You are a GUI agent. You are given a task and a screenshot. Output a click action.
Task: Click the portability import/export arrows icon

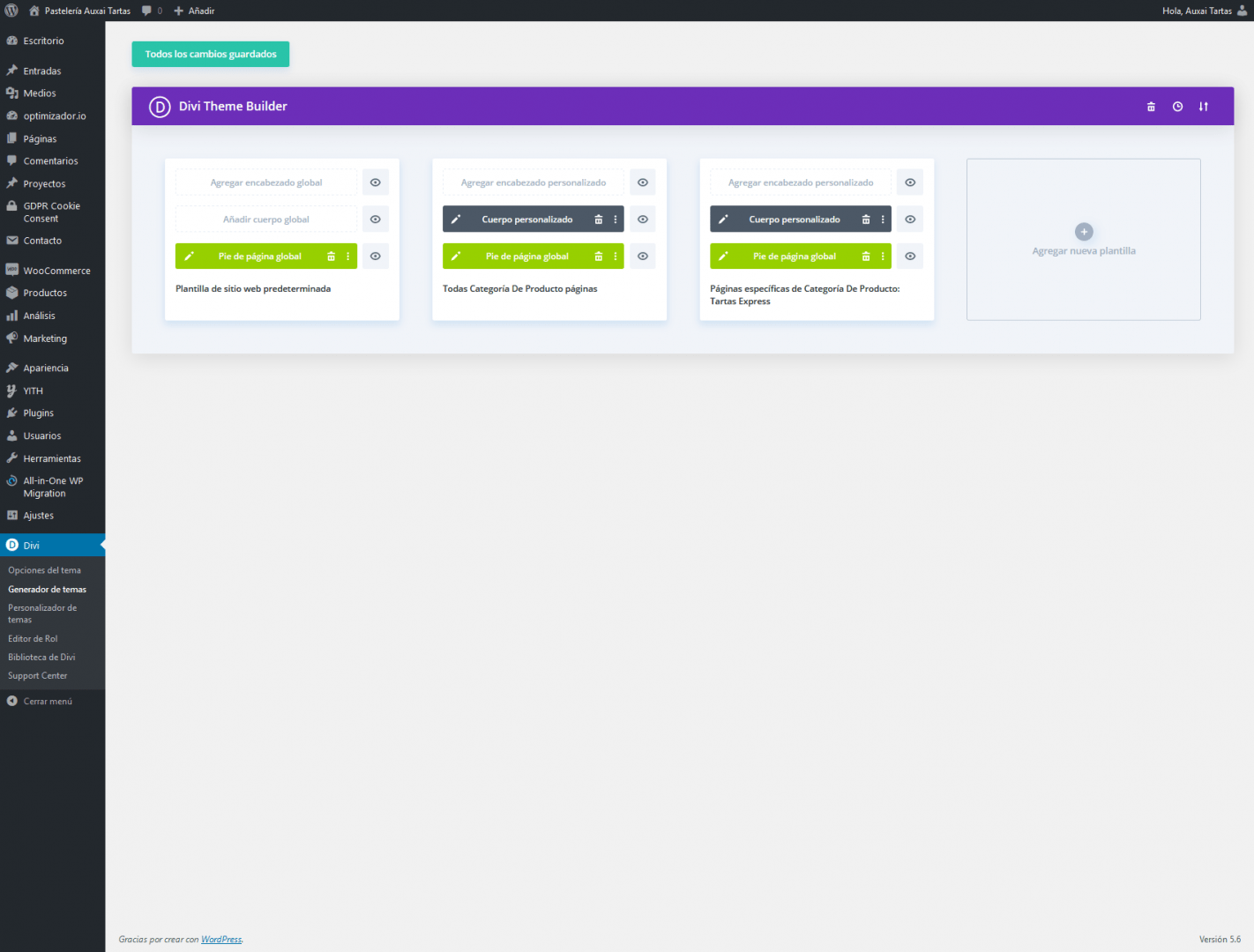pyautogui.click(x=1204, y=107)
